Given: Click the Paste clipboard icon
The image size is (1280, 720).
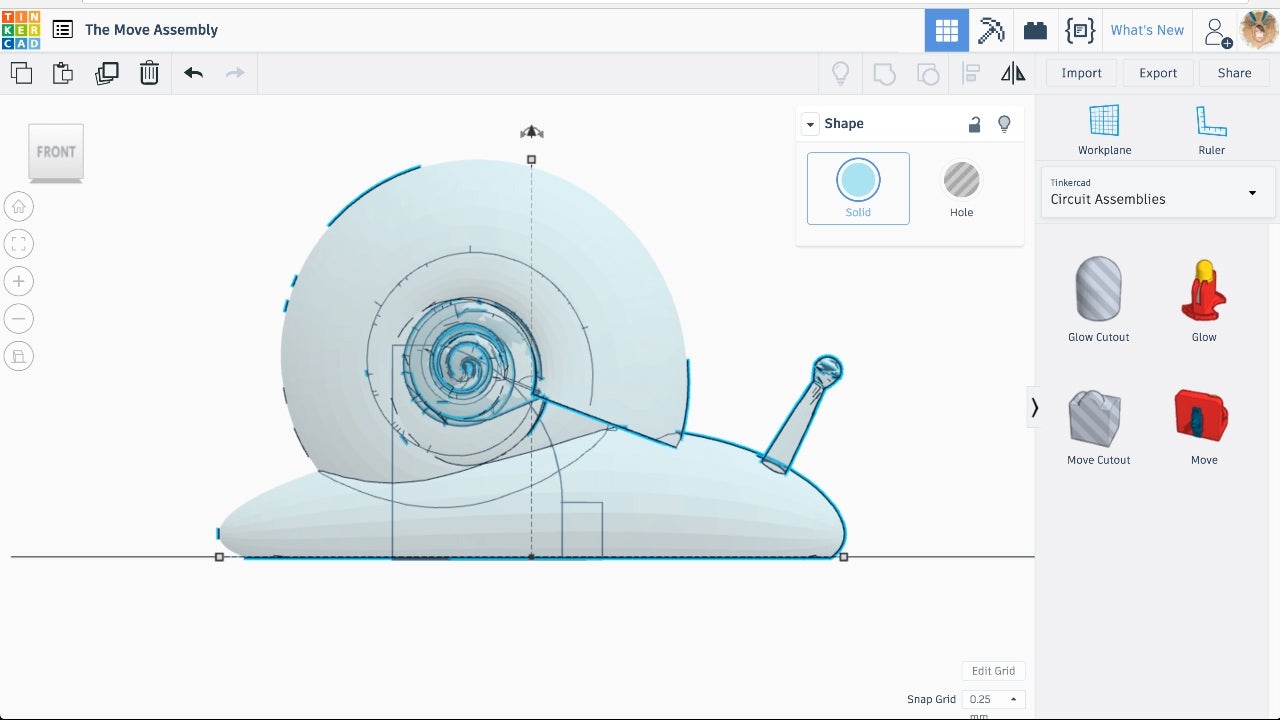Looking at the screenshot, I should [x=63, y=73].
